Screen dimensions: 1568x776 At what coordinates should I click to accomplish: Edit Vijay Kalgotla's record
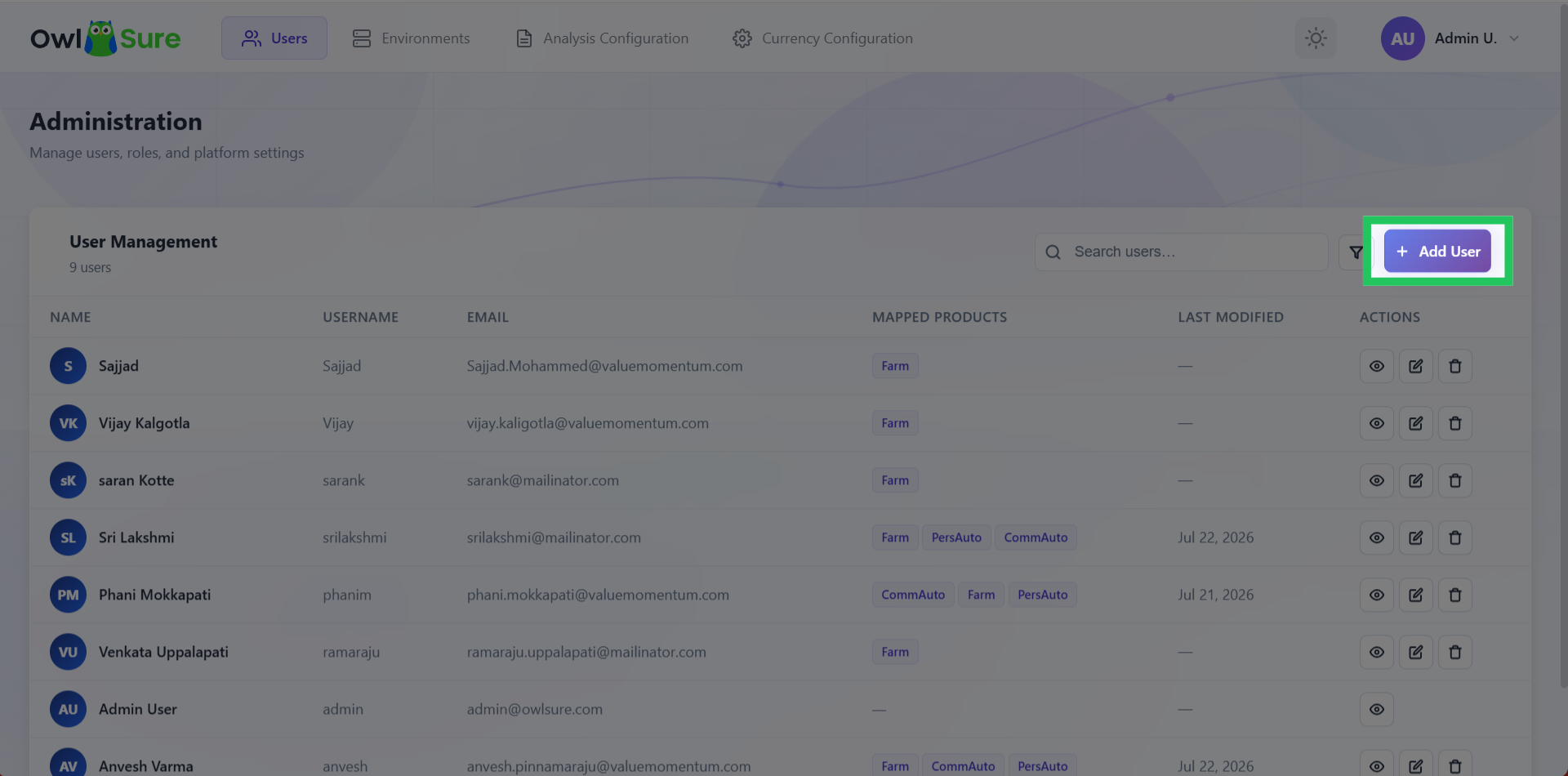pos(1416,423)
